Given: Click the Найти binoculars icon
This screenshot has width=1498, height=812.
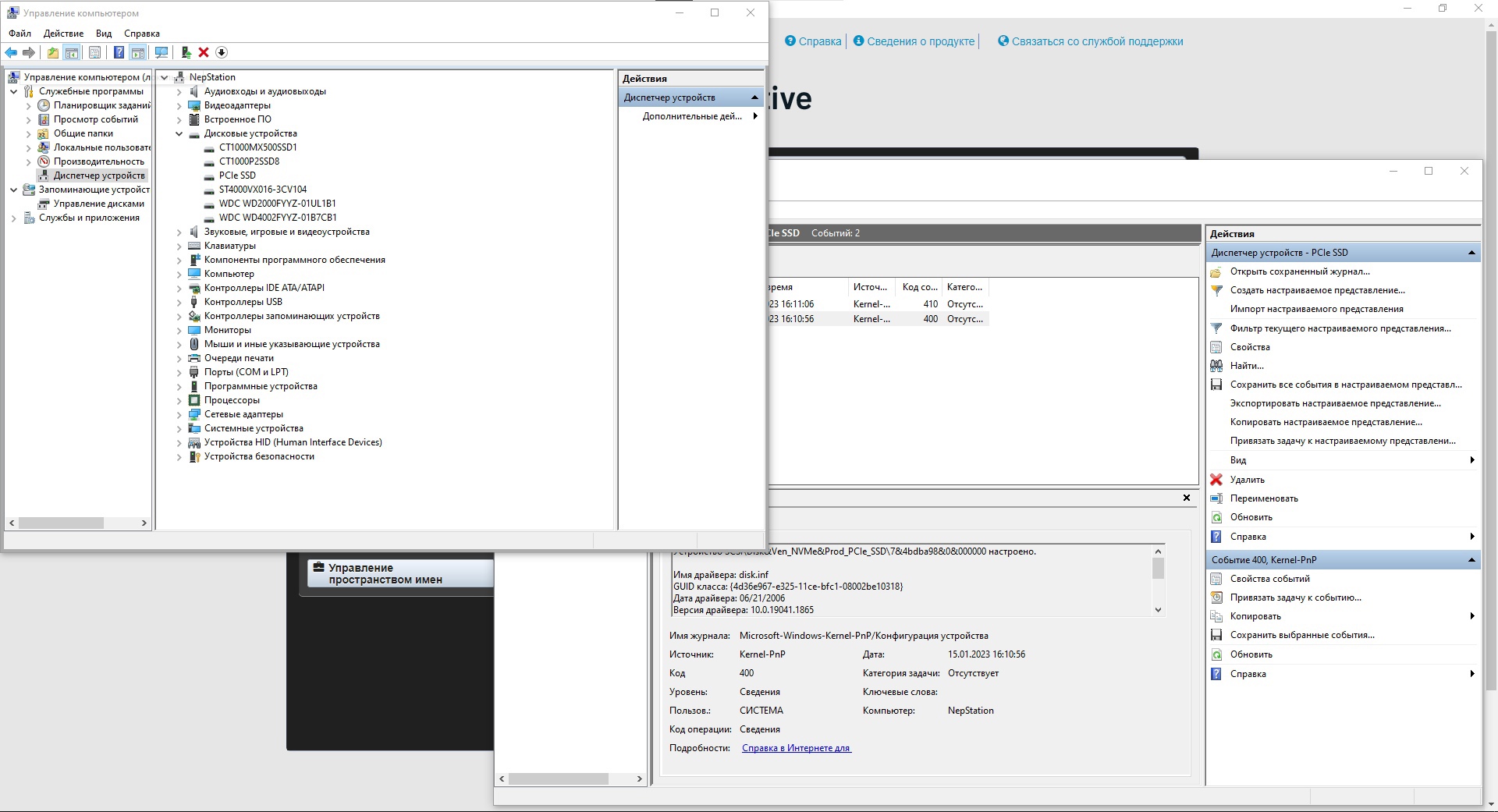Looking at the screenshot, I should click(1216, 366).
